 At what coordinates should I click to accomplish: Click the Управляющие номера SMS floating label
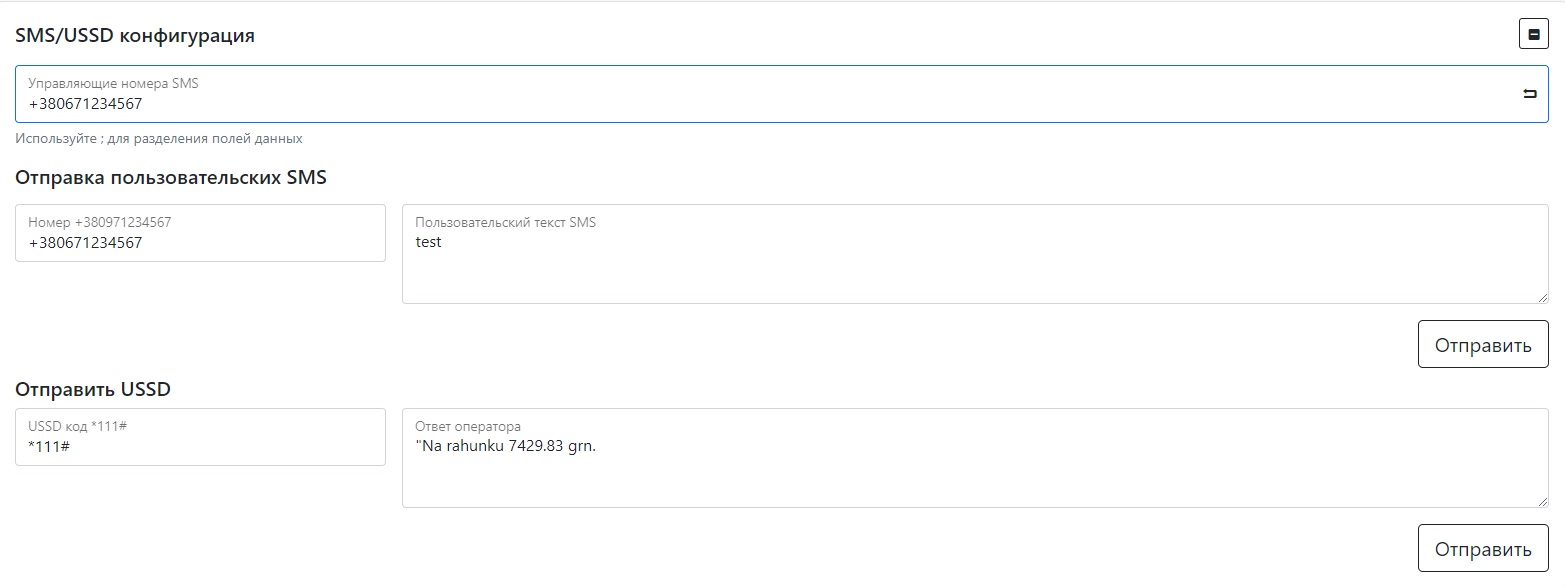(113, 84)
